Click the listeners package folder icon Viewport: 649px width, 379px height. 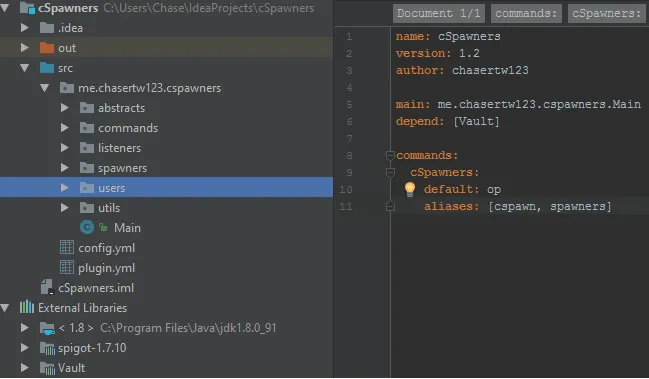87,147
